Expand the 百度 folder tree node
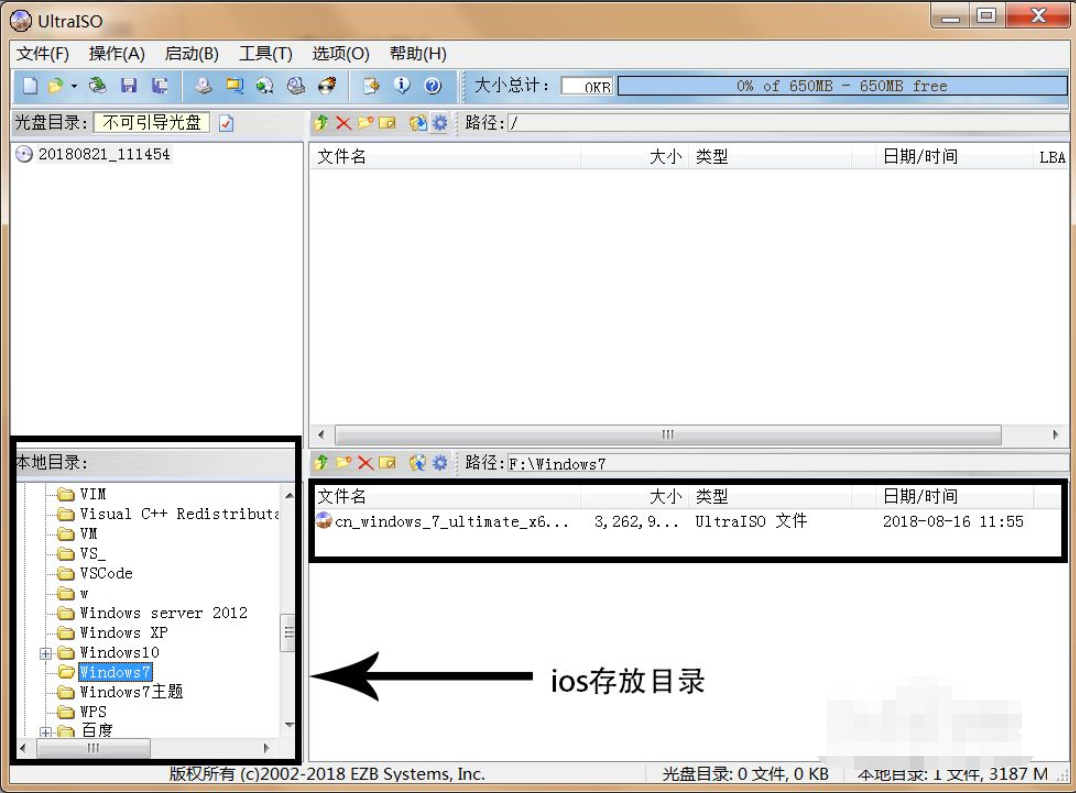1076x793 pixels. point(45,732)
